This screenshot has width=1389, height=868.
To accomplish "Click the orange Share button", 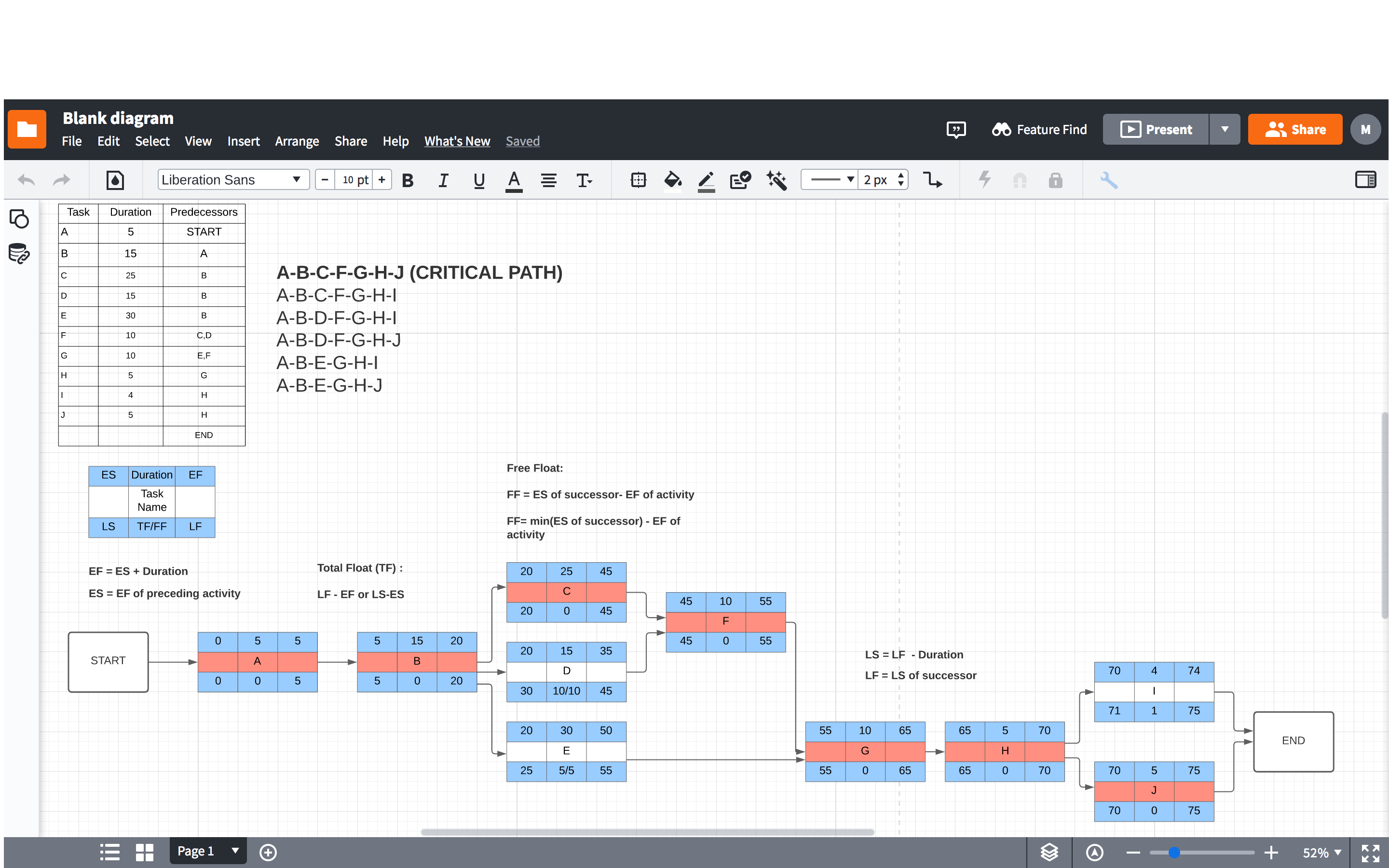I will click(x=1295, y=130).
